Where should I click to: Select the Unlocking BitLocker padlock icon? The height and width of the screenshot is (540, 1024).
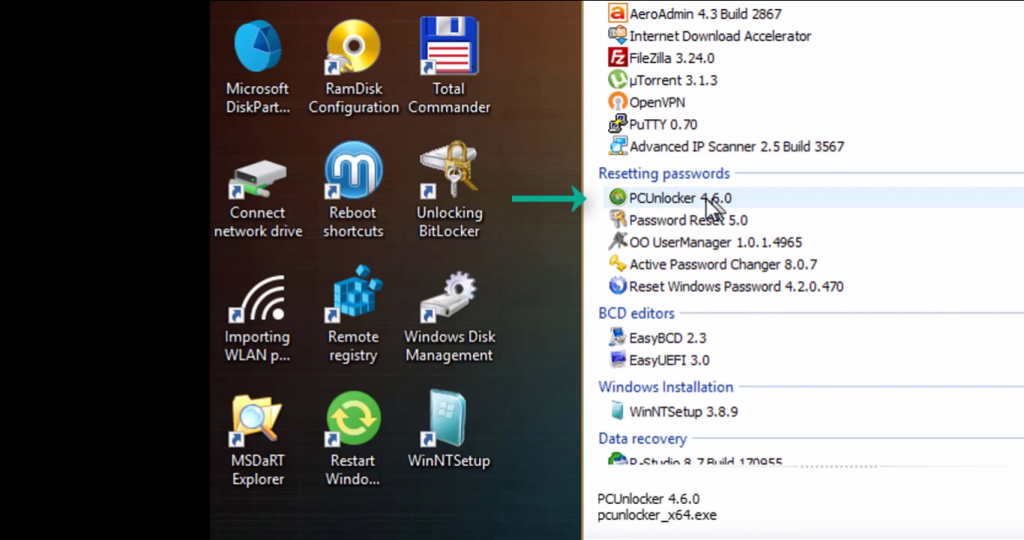449,170
